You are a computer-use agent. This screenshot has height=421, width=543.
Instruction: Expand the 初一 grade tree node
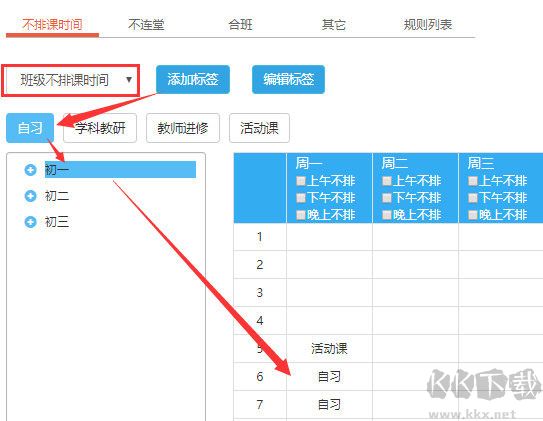(30, 170)
